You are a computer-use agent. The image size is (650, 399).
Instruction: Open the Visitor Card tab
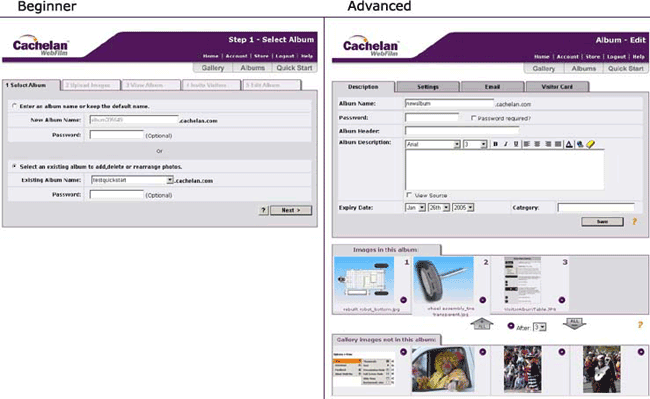pos(557,87)
